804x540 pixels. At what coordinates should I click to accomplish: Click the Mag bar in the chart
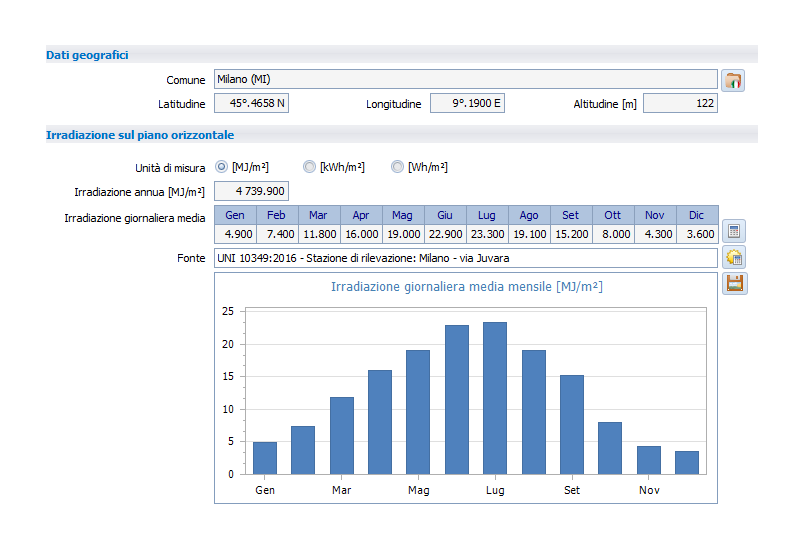click(x=418, y=412)
